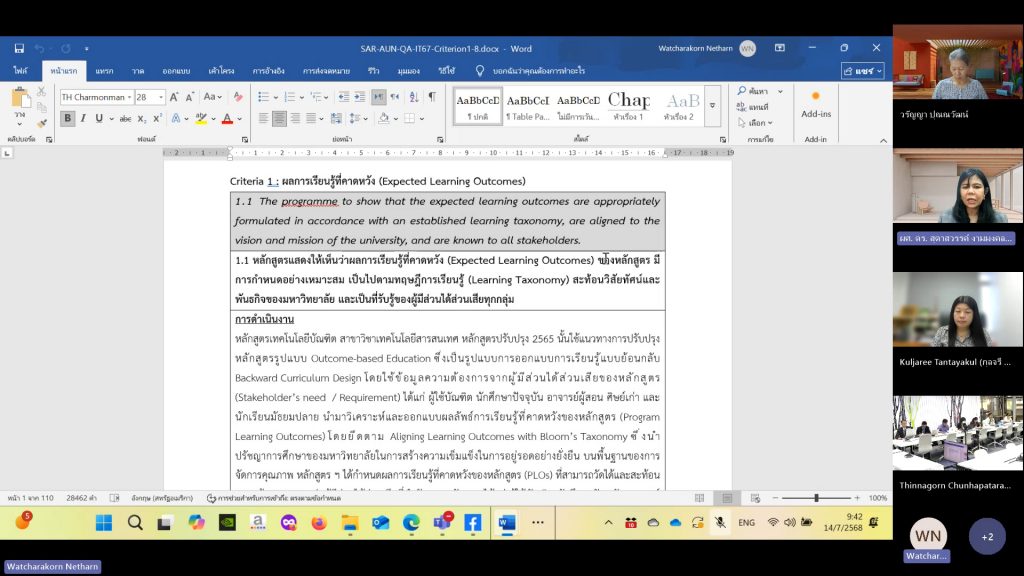
Task: Toggle left-to-right text direction
Action: coord(379,97)
